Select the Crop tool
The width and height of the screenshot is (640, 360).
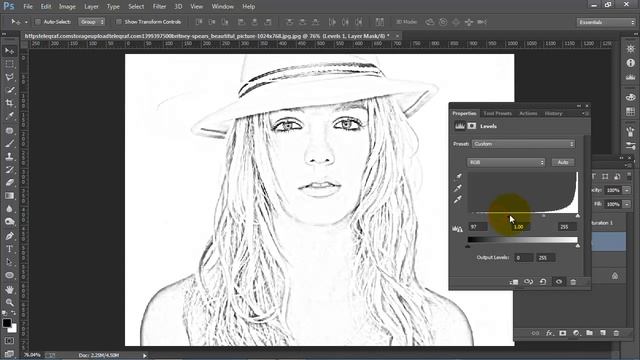[9, 103]
